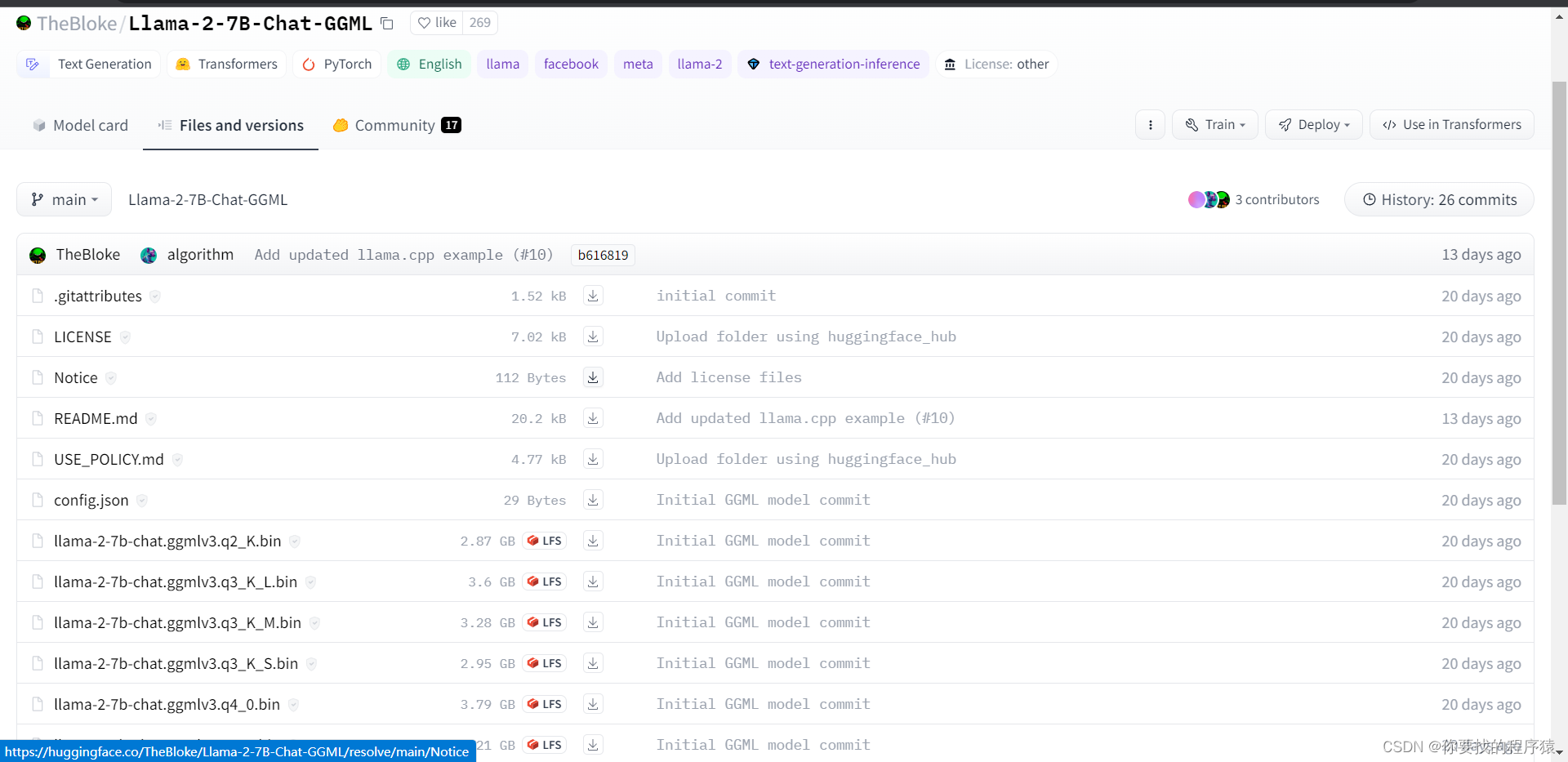Download README.md file
Image resolution: width=1568 pixels, height=762 pixels.
tap(593, 418)
